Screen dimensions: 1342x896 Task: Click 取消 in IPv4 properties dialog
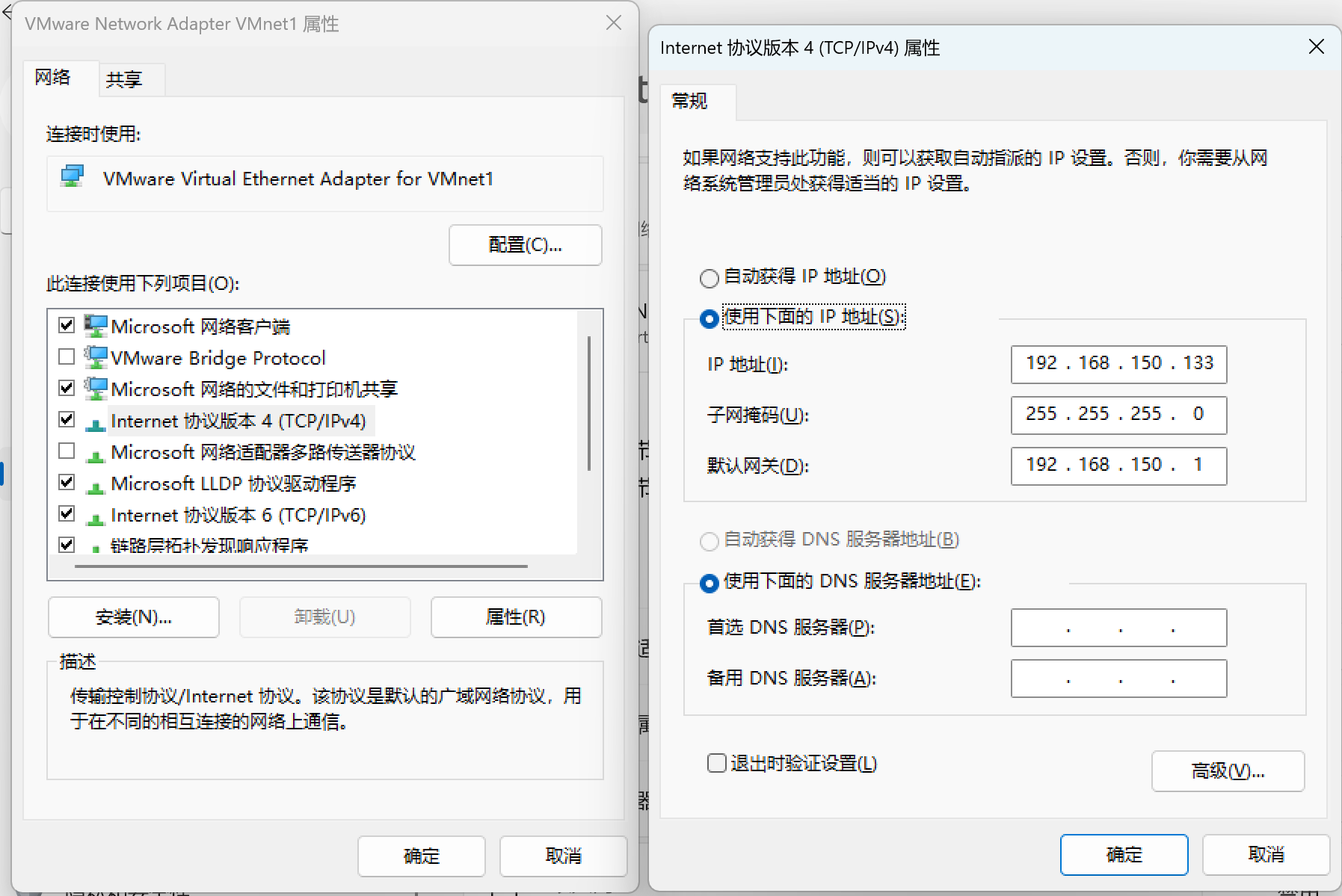(1266, 855)
